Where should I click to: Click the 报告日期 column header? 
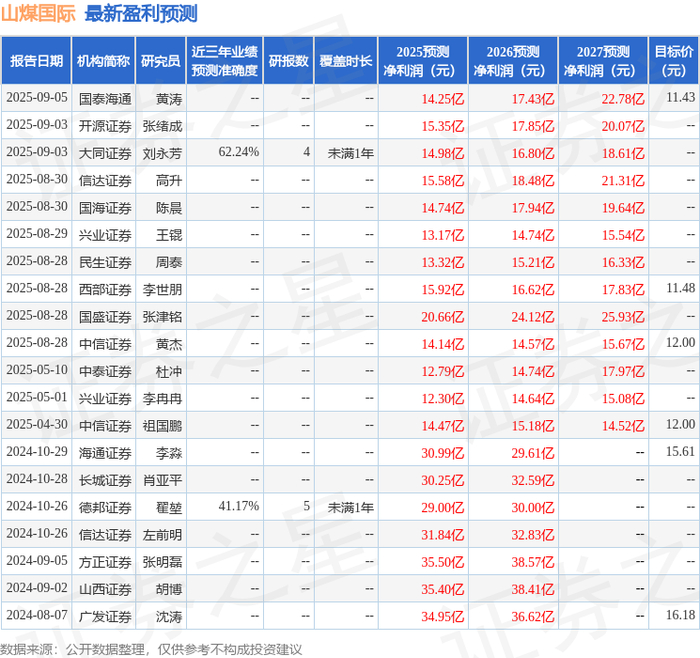click(x=36, y=61)
